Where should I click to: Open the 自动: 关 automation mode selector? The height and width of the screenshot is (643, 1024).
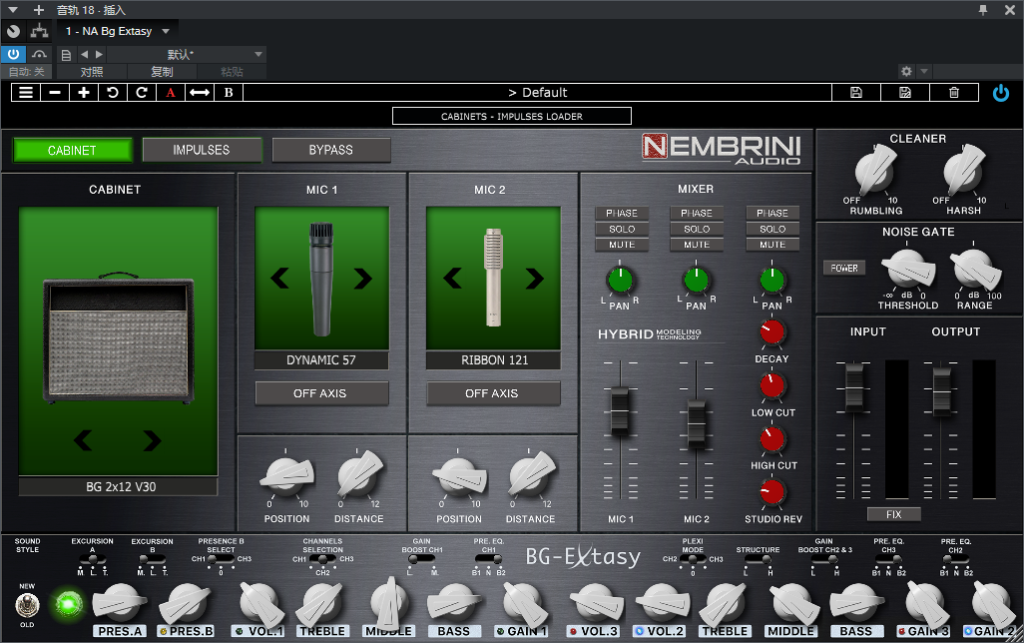(x=27, y=72)
